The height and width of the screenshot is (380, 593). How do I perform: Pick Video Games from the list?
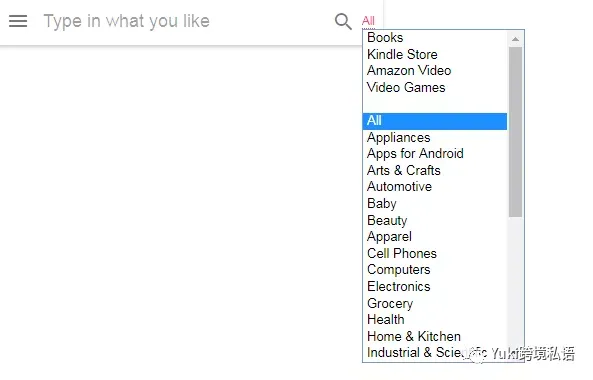[x=435, y=87]
